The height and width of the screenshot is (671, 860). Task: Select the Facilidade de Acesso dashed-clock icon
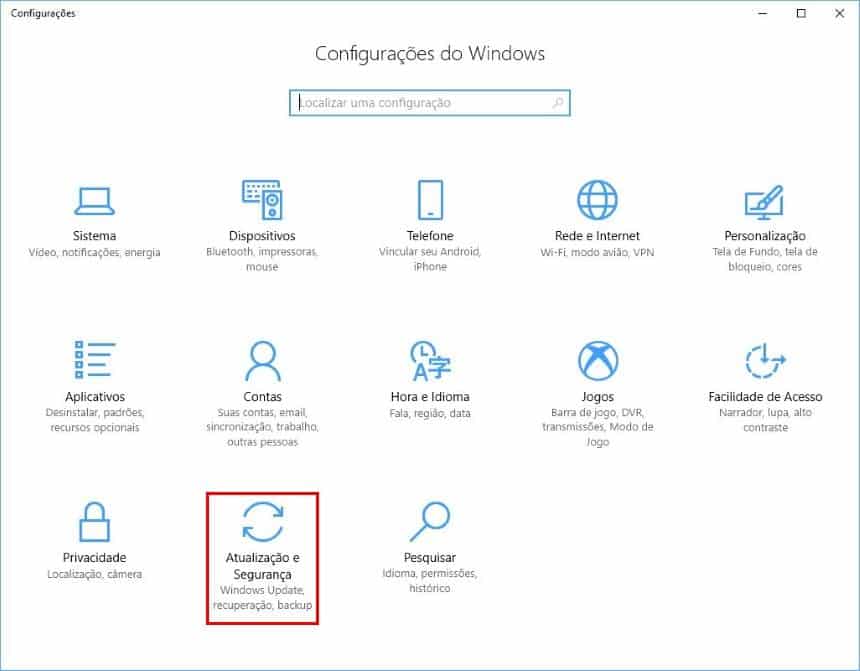point(765,360)
